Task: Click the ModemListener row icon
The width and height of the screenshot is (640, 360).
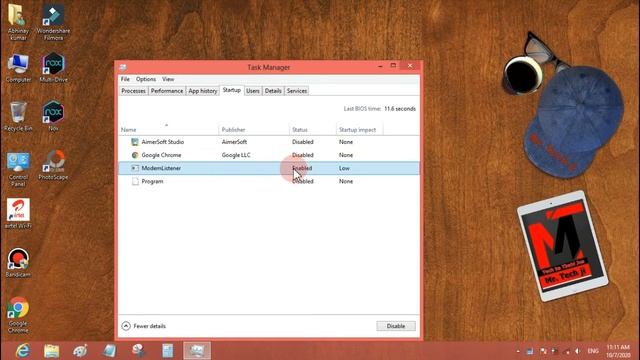Action: 135,168
